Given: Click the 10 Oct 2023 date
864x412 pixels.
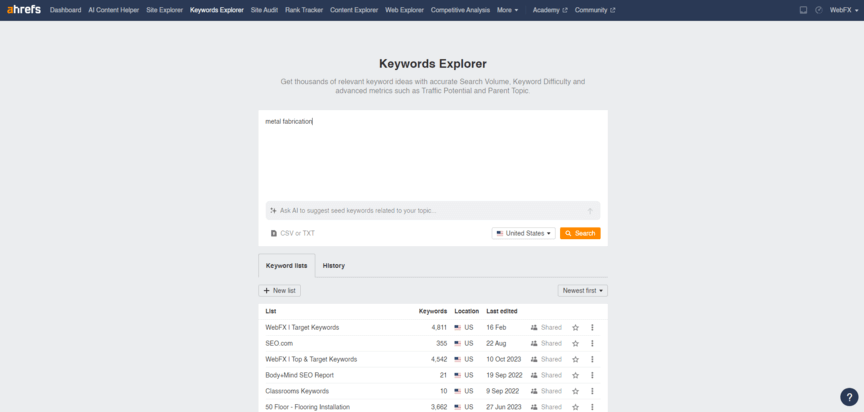Looking at the screenshot, I should point(504,359).
